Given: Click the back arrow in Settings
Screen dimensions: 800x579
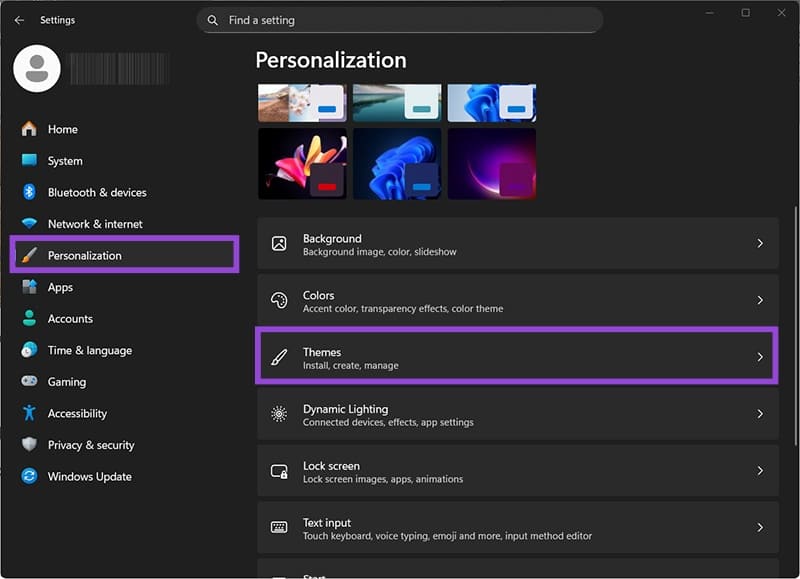Looking at the screenshot, I should click(19, 20).
